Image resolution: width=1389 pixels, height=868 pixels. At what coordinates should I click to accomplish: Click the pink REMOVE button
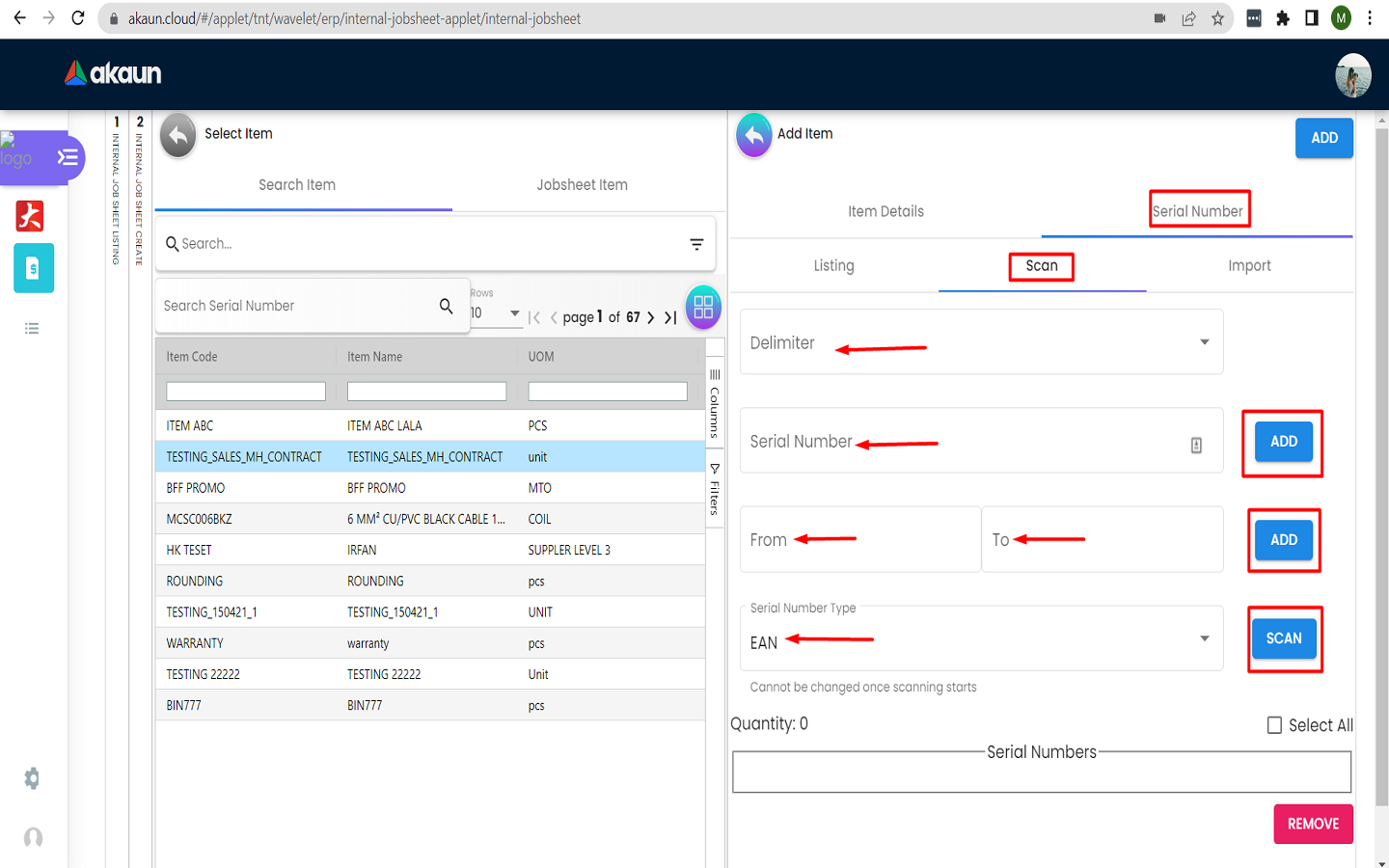(1313, 824)
